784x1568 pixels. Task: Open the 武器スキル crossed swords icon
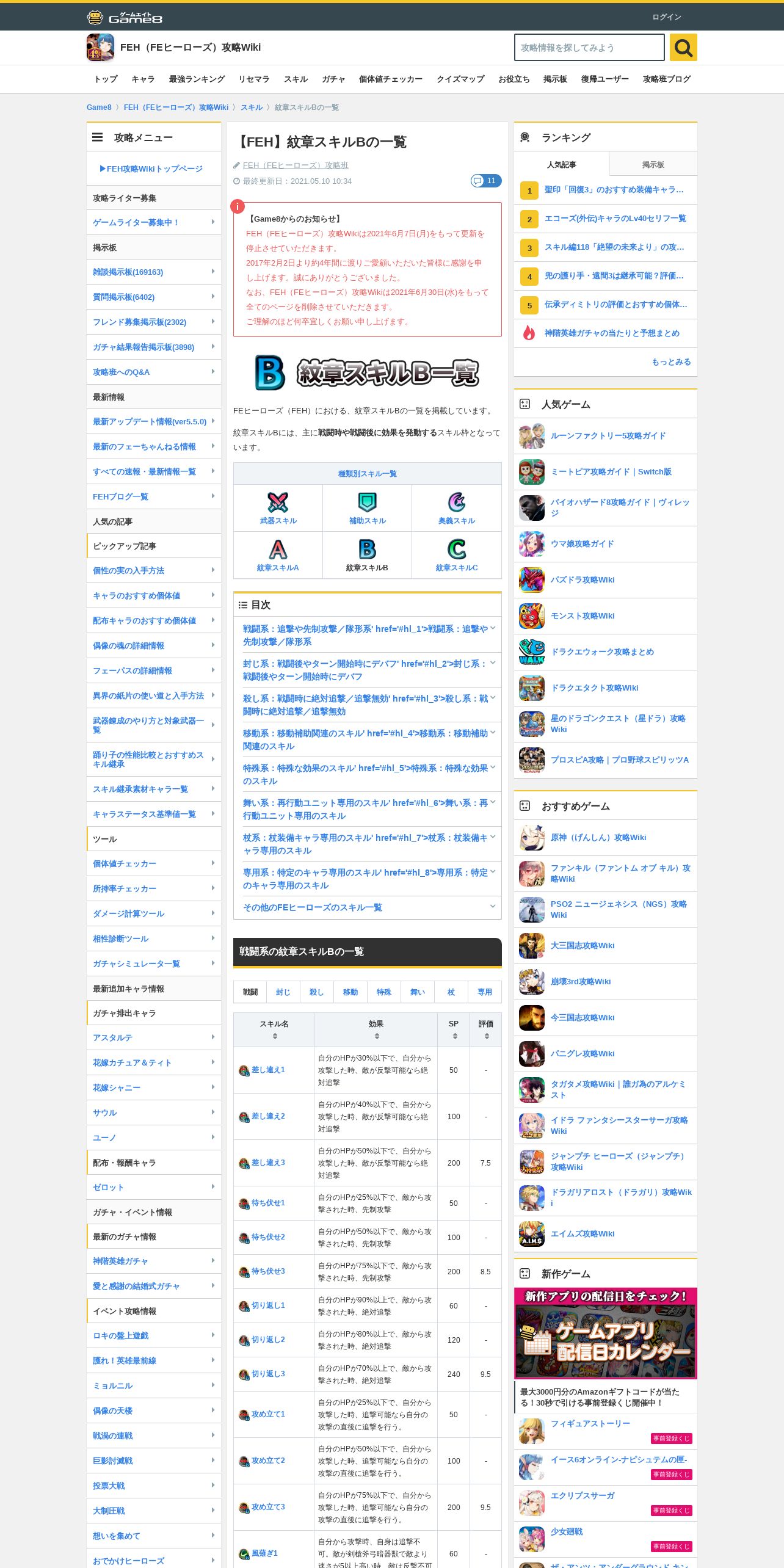(x=278, y=503)
